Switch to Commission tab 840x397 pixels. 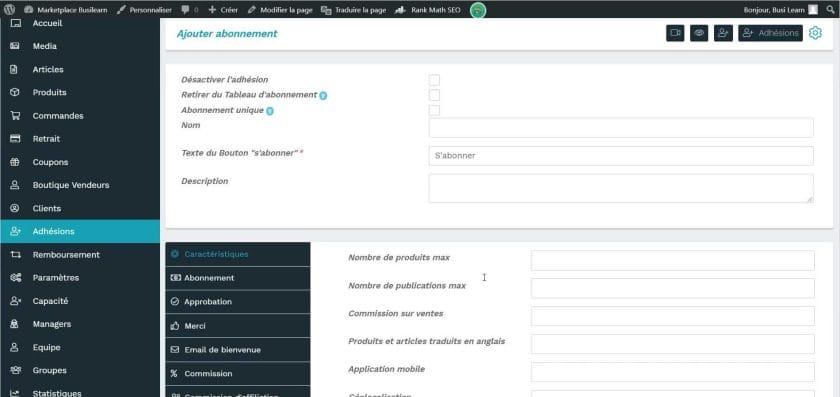238,373
